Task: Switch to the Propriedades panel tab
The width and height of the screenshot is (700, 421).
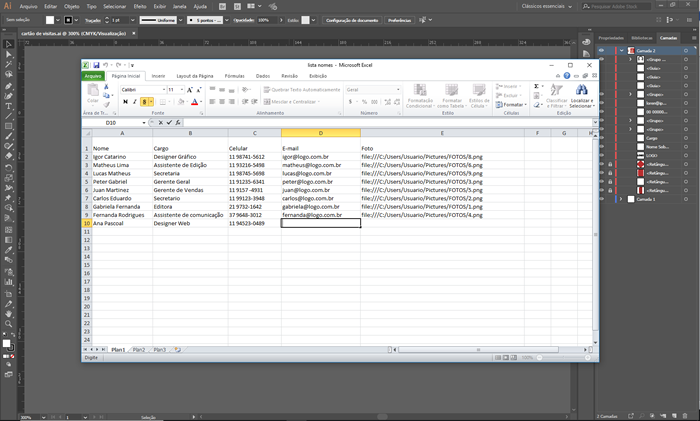Action: tap(611, 38)
